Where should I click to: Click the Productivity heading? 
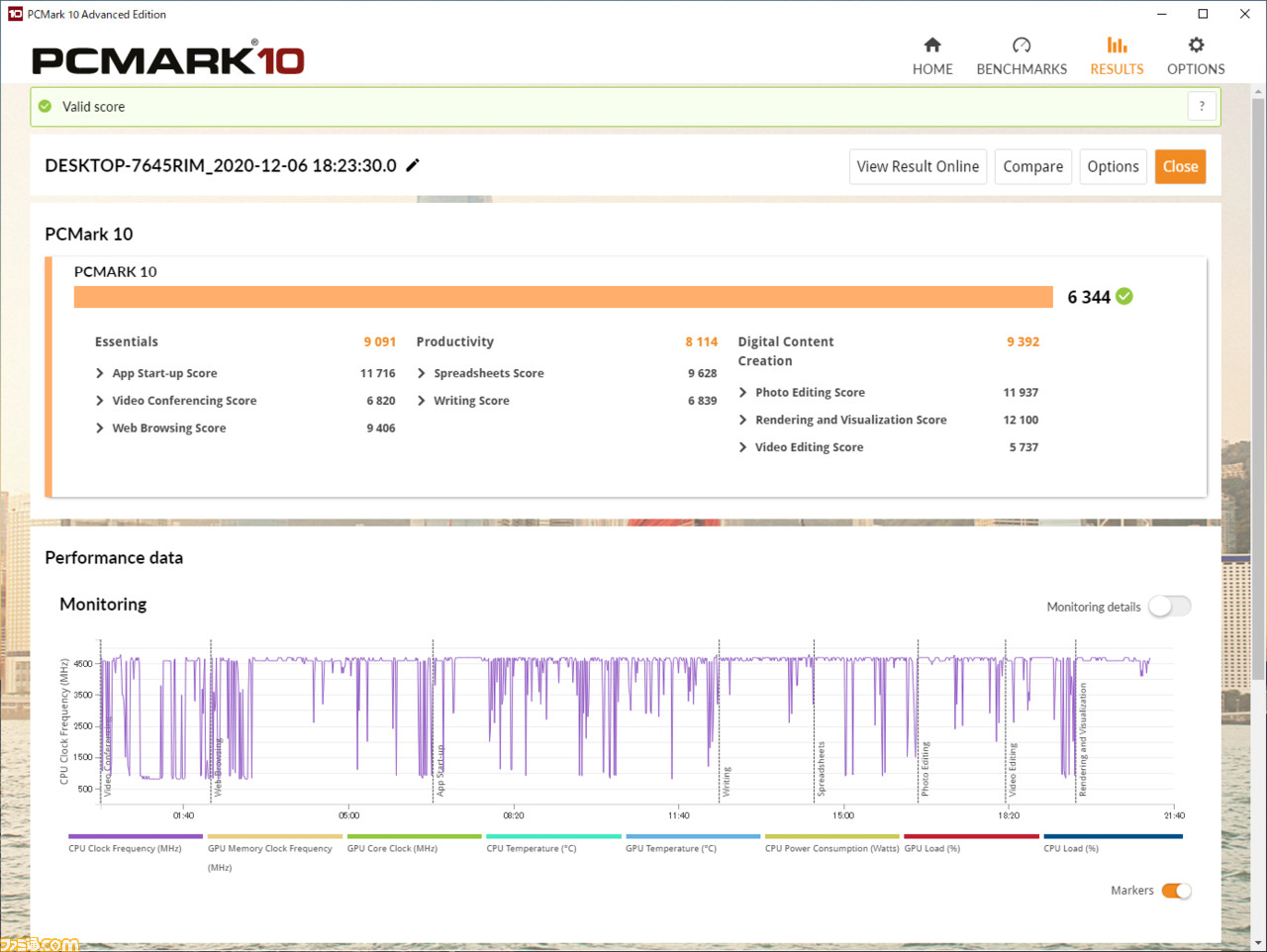point(454,341)
